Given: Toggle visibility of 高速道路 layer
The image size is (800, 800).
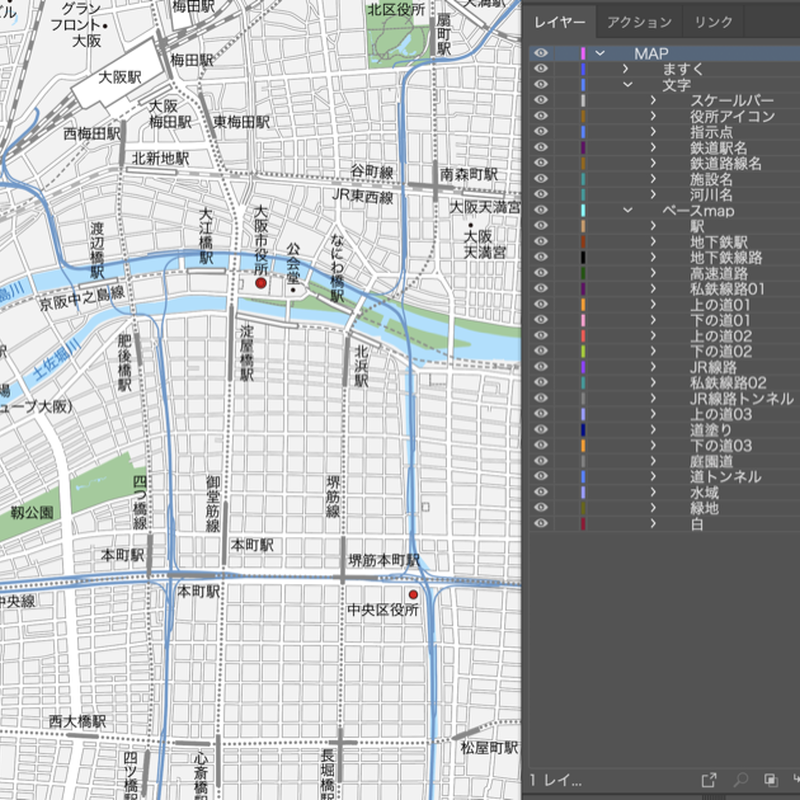Looking at the screenshot, I should 541,273.
